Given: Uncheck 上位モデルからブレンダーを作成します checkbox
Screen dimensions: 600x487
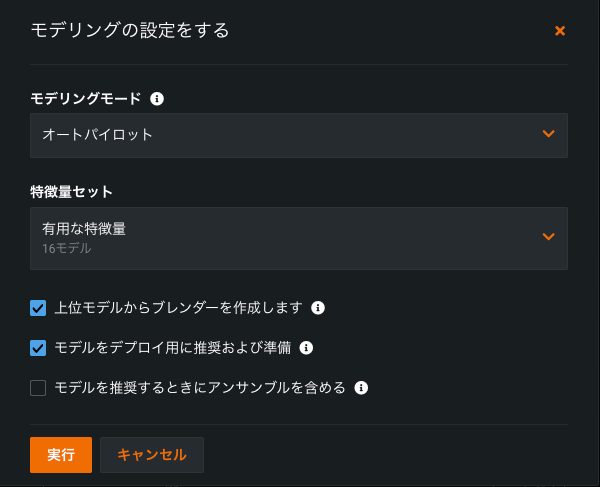Looking at the screenshot, I should [x=38, y=308].
